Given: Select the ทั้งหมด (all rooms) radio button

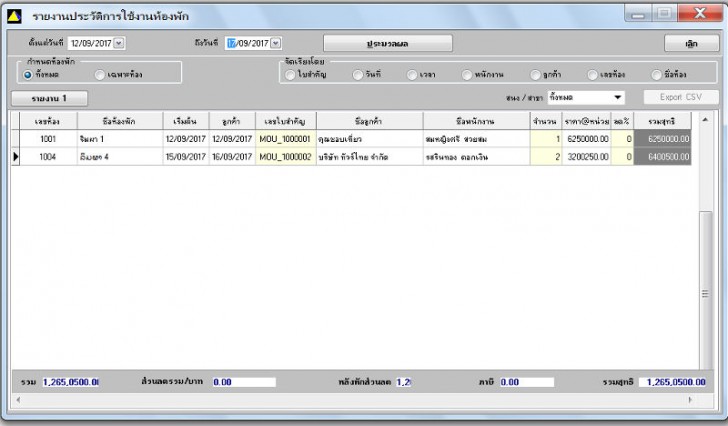Looking at the screenshot, I should pyautogui.click(x=28, y=75).
